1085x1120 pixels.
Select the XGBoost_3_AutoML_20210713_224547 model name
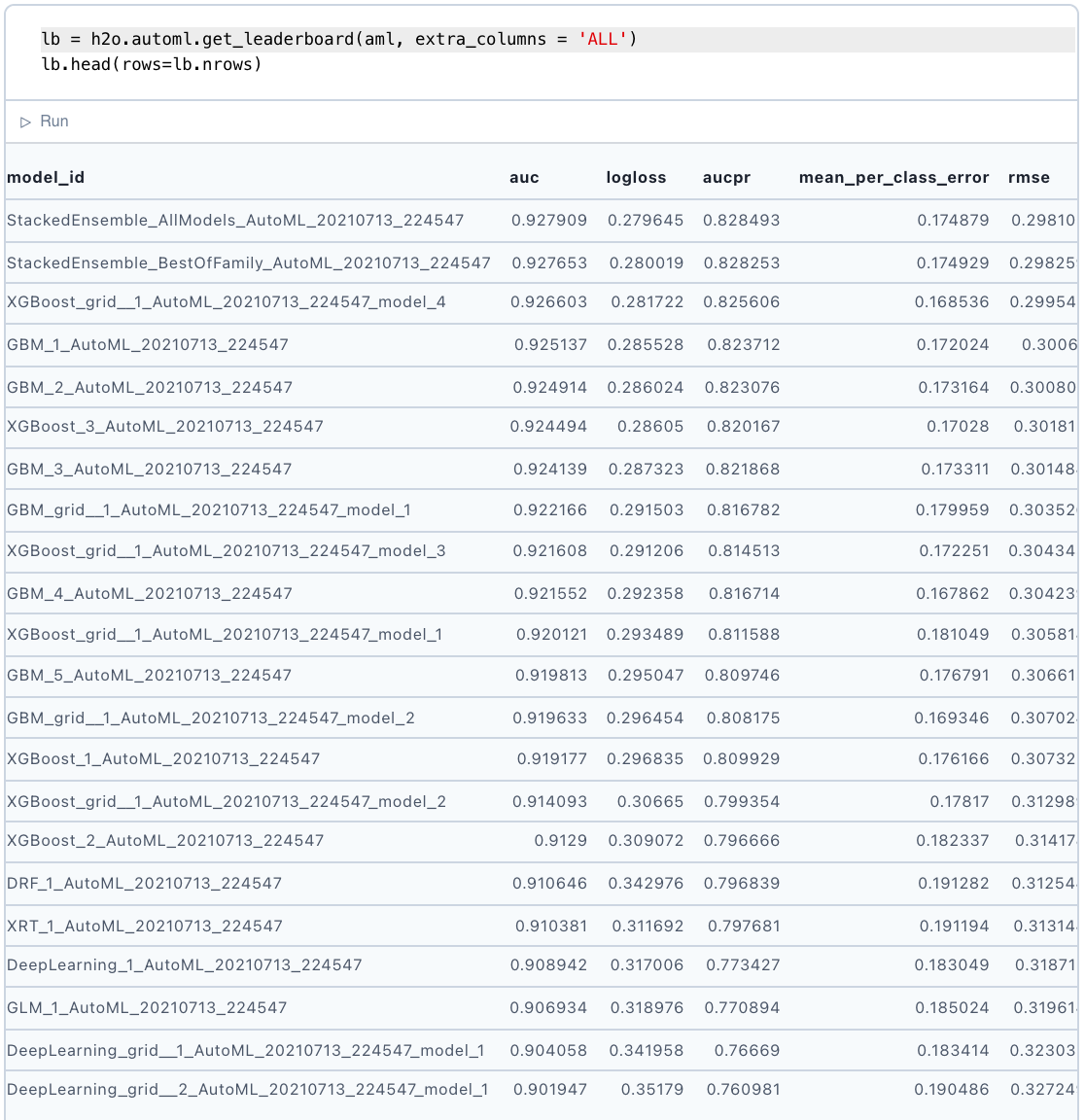coord(165,427)
